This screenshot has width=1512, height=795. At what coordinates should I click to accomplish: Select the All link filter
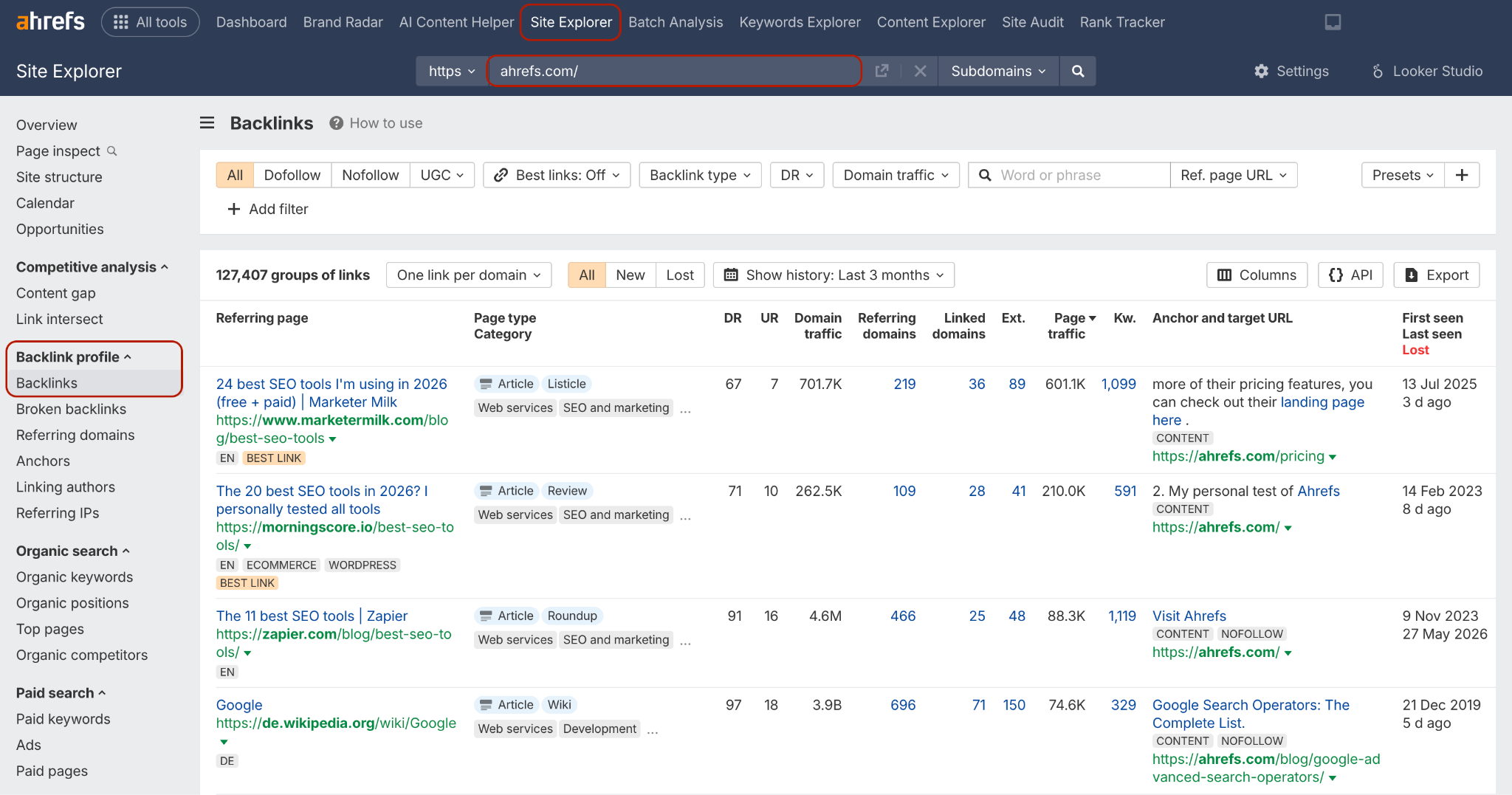point(235,175)
